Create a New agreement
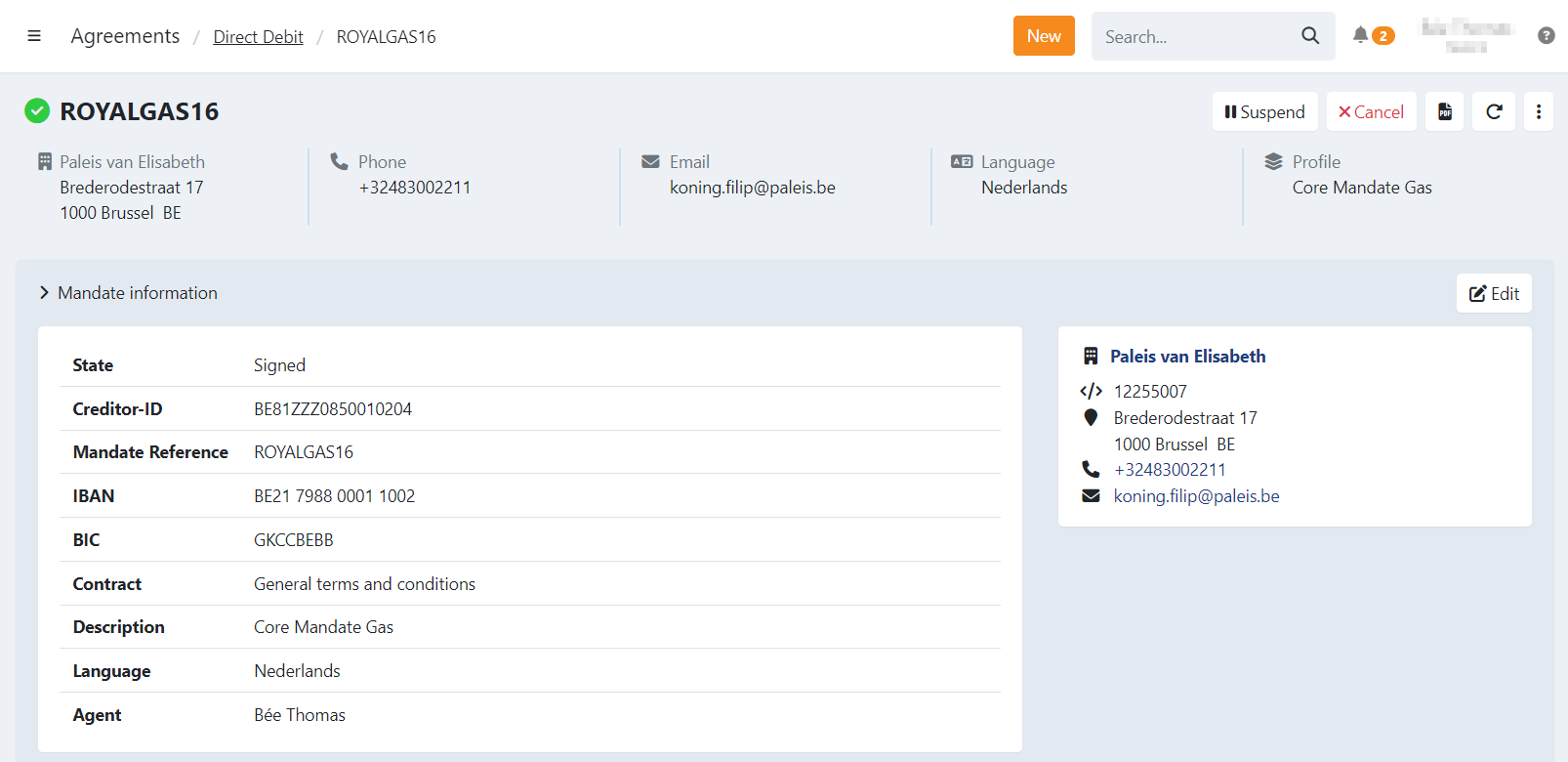The image size is (1568, 762). [1043, 36]
